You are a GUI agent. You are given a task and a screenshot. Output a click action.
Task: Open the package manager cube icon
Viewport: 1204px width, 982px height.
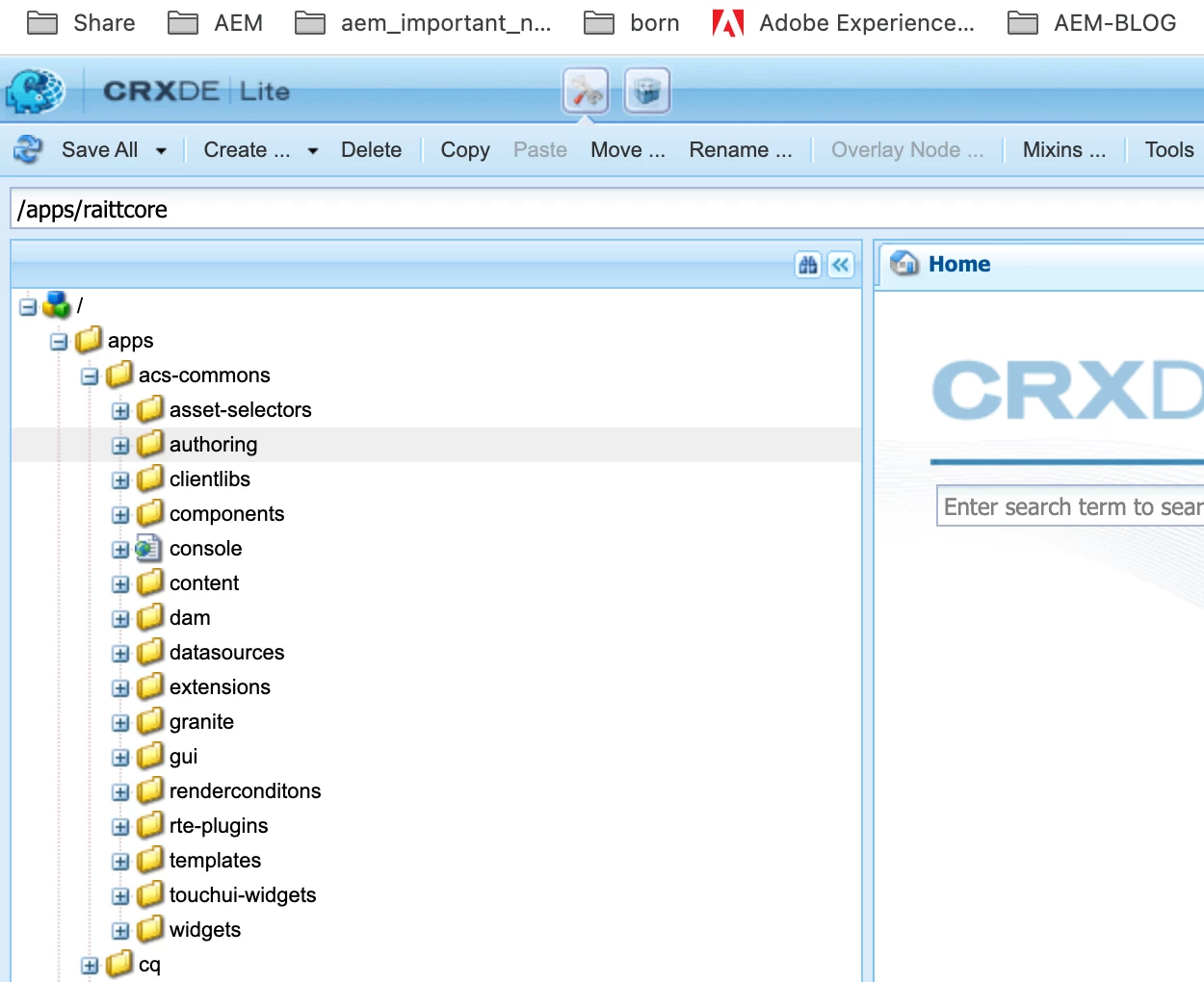[x=647, y=91]
